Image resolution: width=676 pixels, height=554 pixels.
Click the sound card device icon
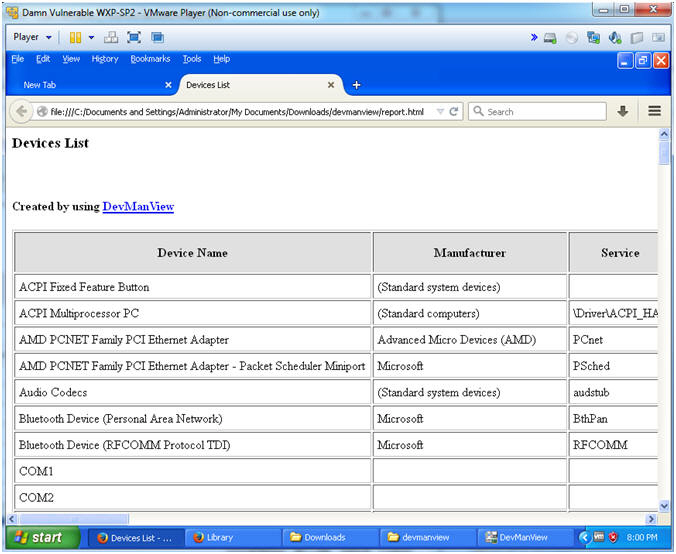615,38
